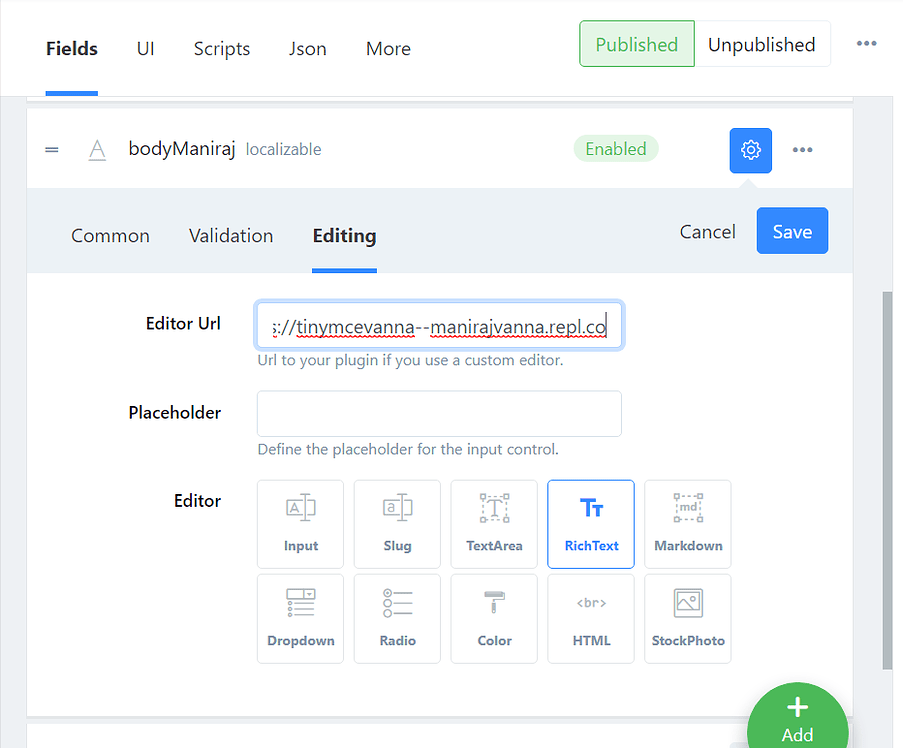Screen dimensions: 903x748
Task: Select the Unpublished status button
Action: (761, 44)
